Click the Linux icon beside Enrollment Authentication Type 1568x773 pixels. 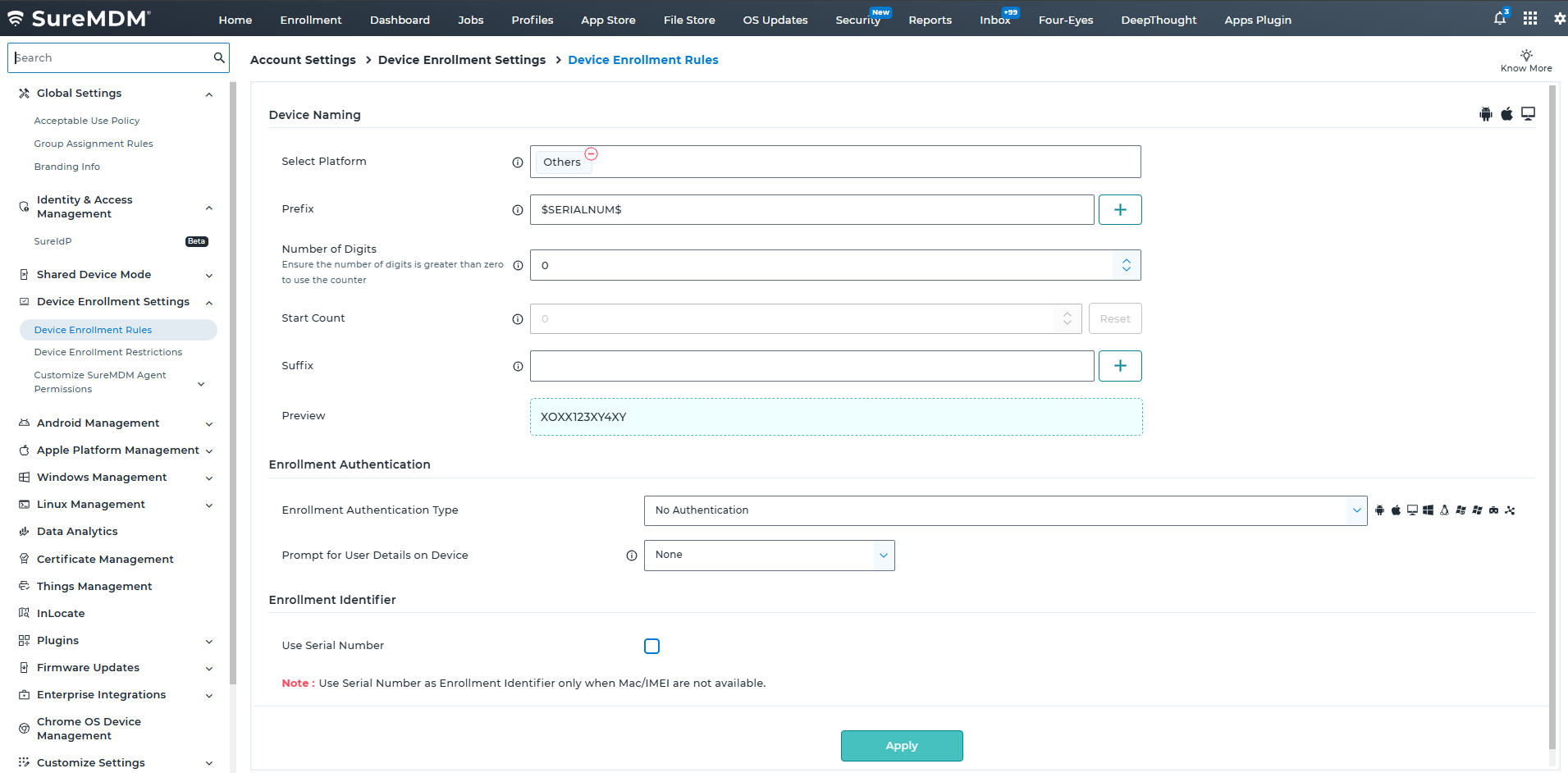click(1444, 510)
